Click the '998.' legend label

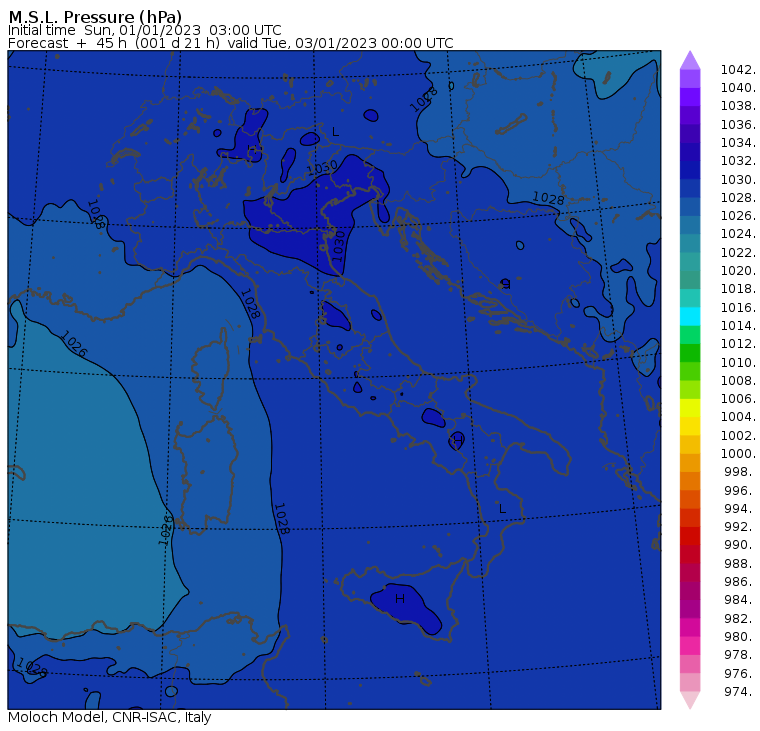[740, 472]
